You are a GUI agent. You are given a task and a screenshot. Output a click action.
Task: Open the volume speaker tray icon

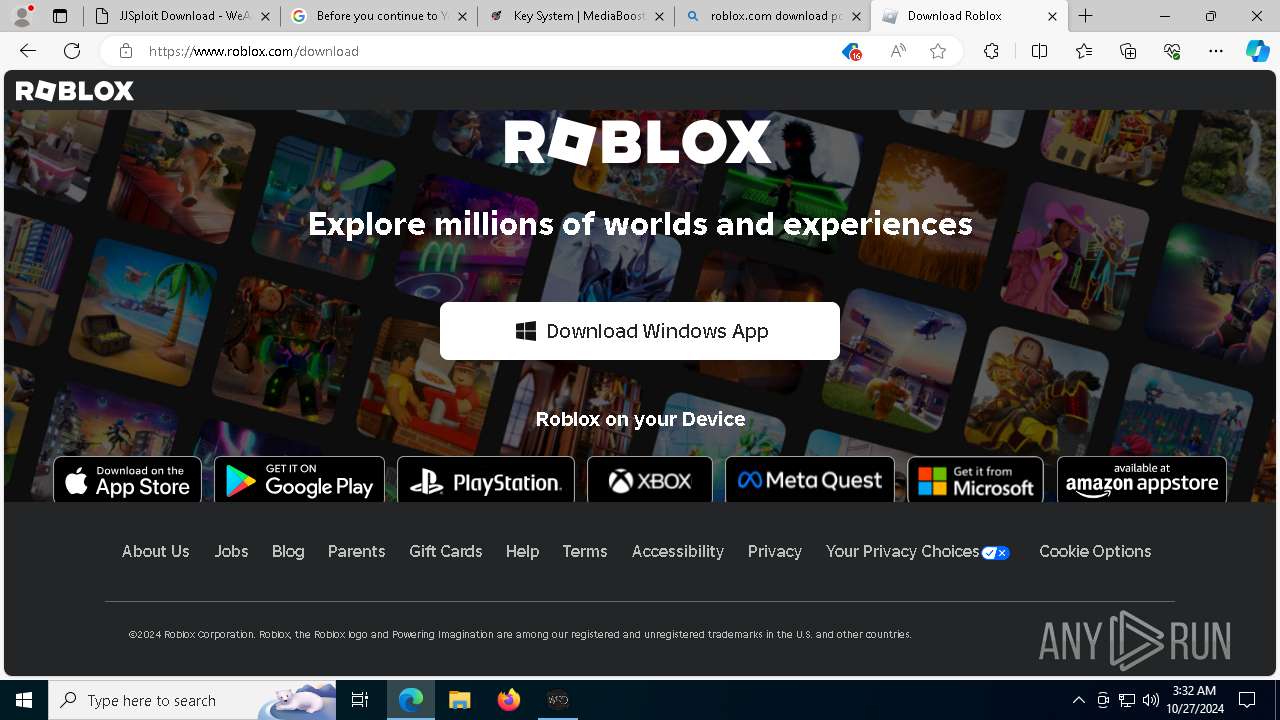point(1150,700)
